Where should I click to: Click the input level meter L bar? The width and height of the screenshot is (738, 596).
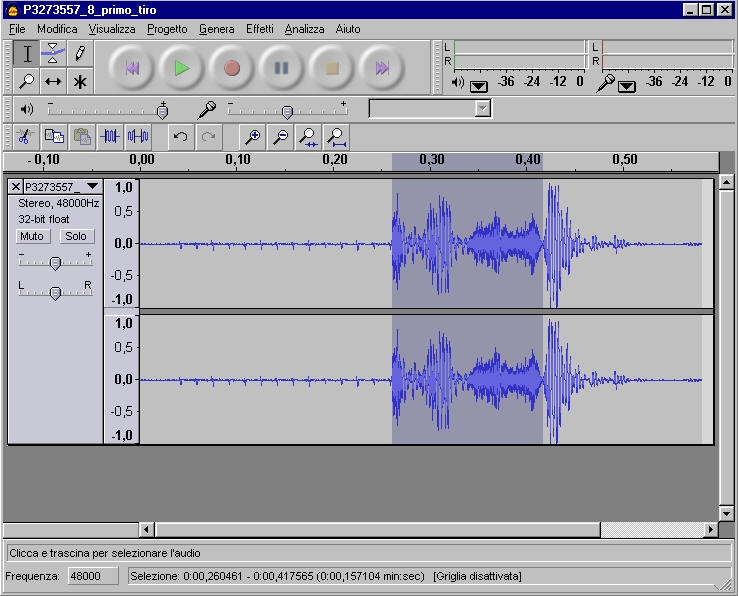point(667,47)
